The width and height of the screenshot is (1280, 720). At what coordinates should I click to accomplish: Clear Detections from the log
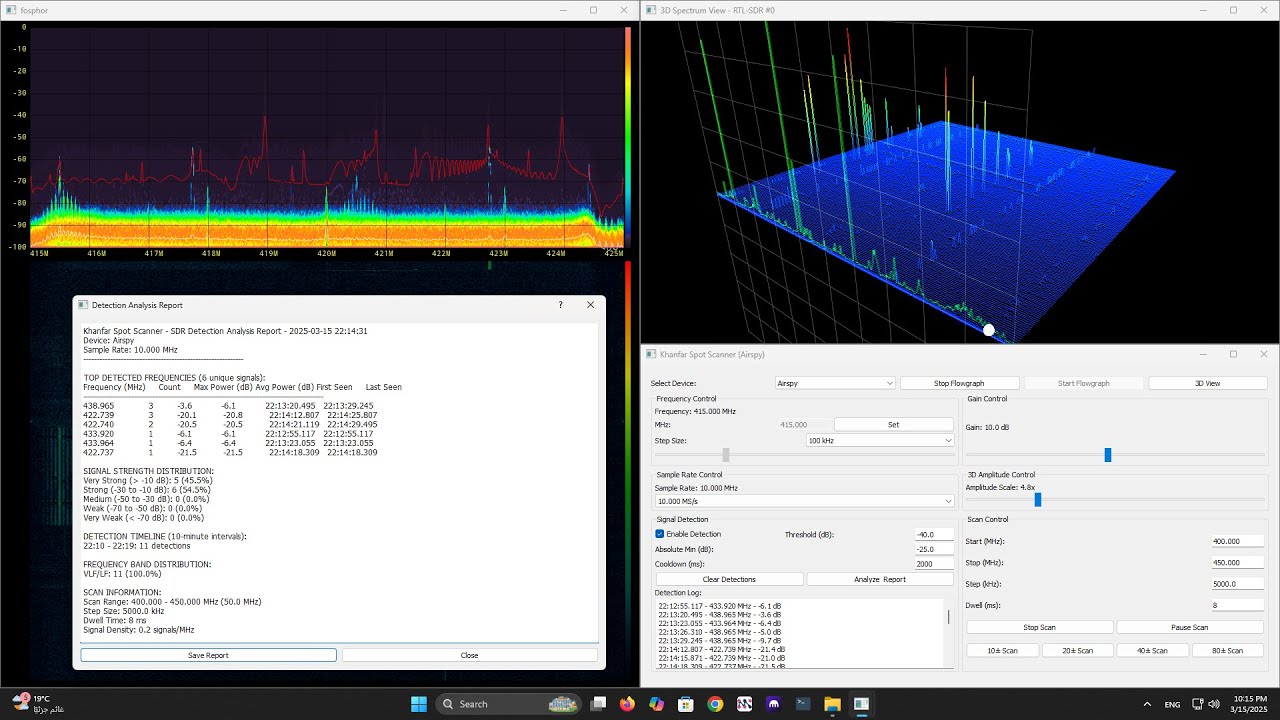pos(729,579)
